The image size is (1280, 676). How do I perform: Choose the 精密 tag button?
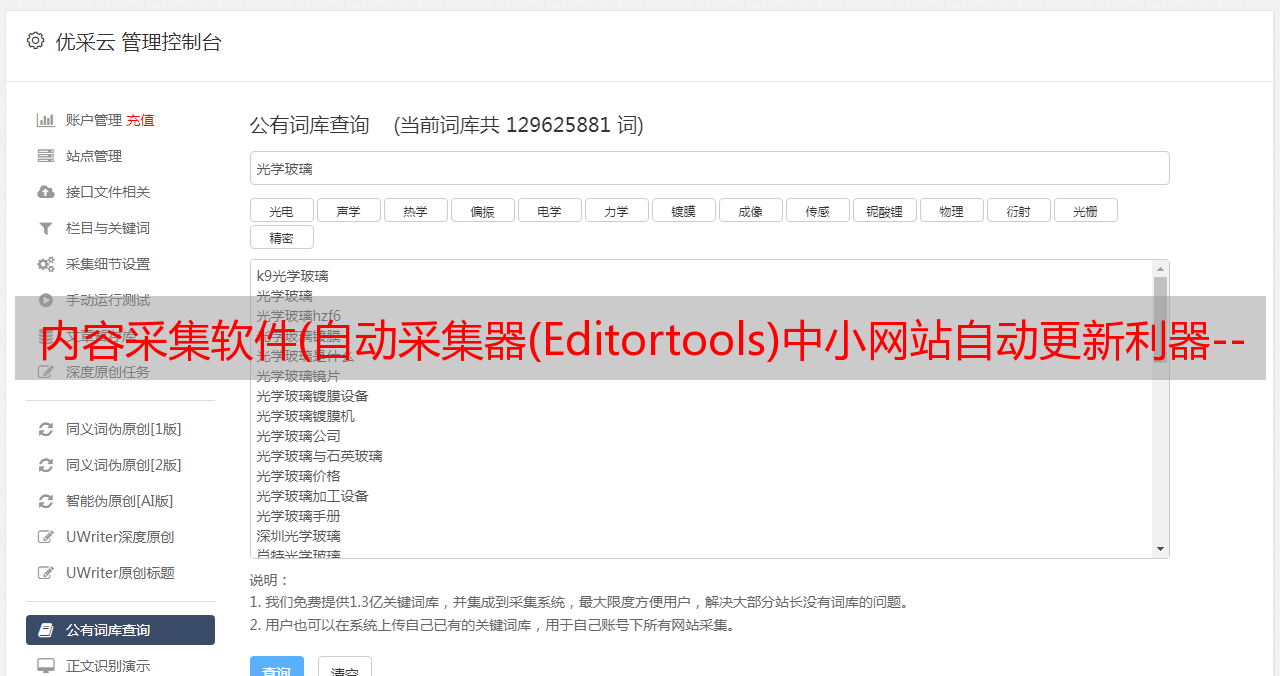[281, 237]
